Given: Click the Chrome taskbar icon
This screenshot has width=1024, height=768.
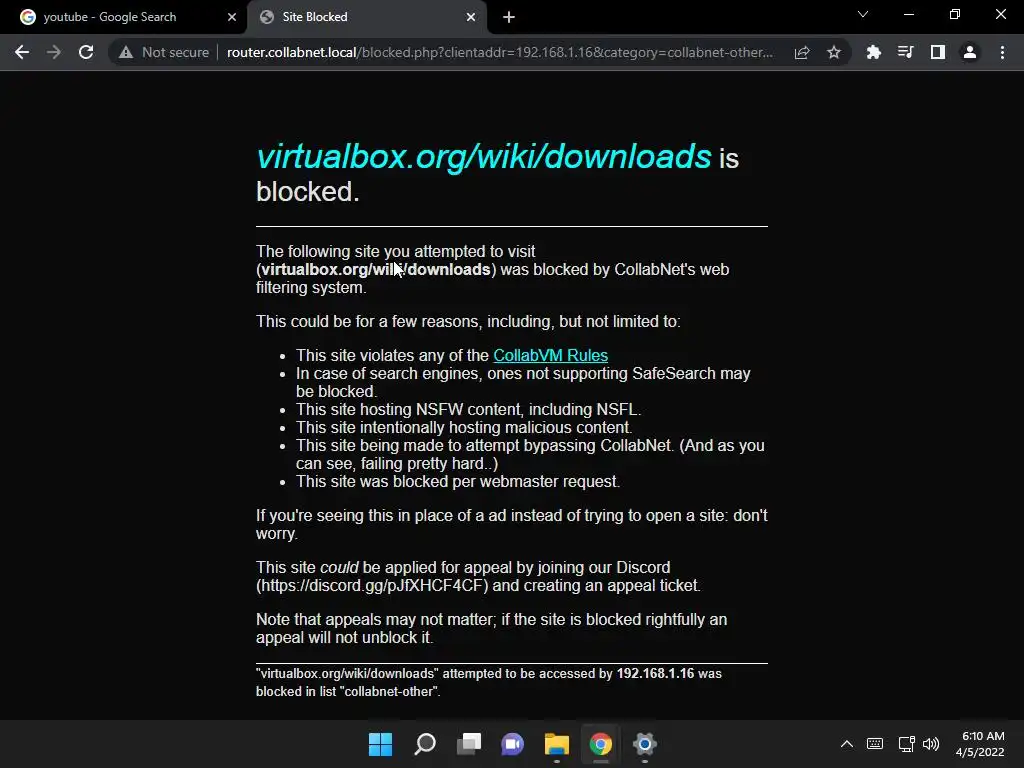Looking at the screenshot, I should click(x=600, y=744).
